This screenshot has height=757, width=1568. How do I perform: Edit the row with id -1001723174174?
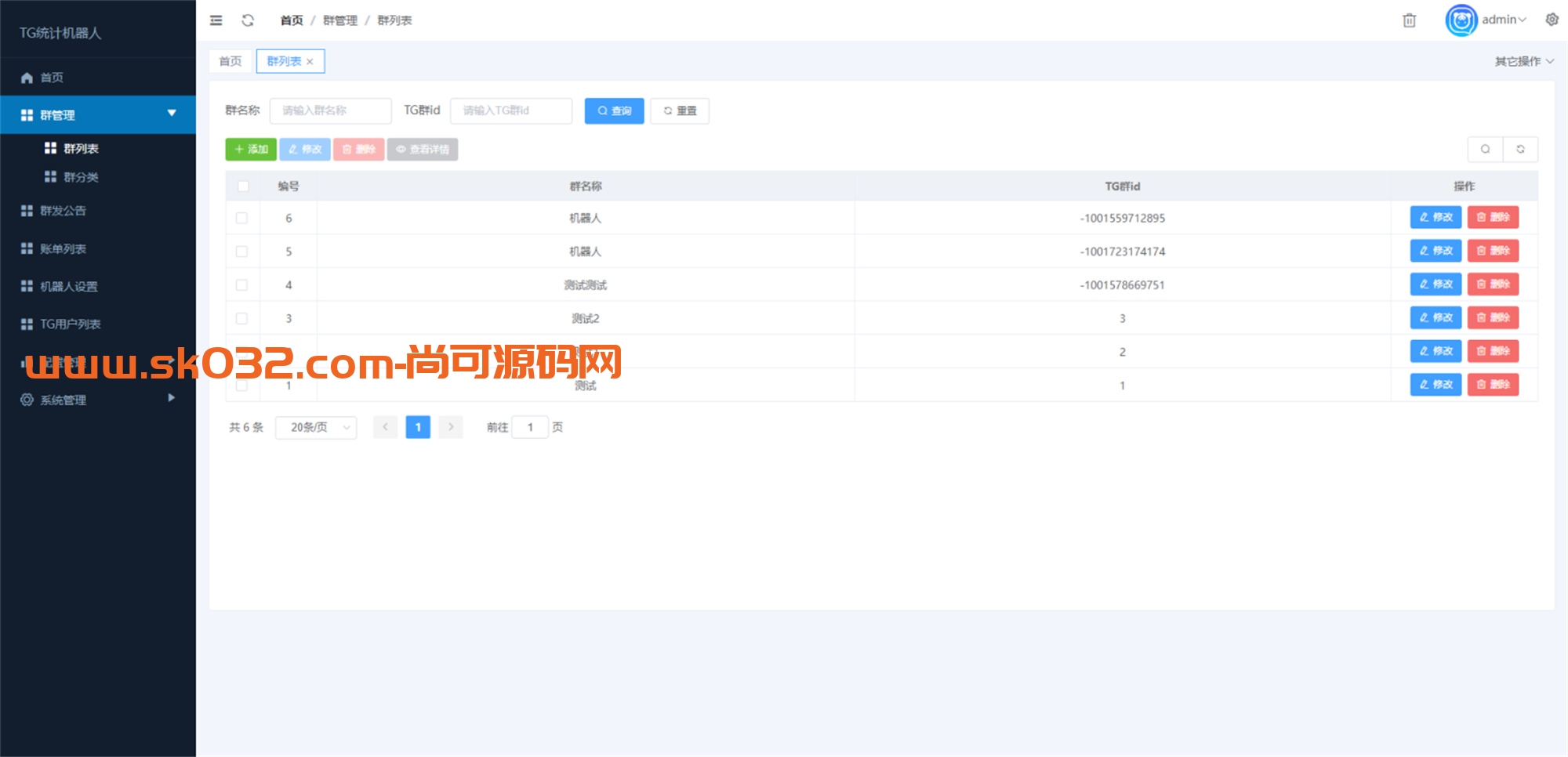1436,251
